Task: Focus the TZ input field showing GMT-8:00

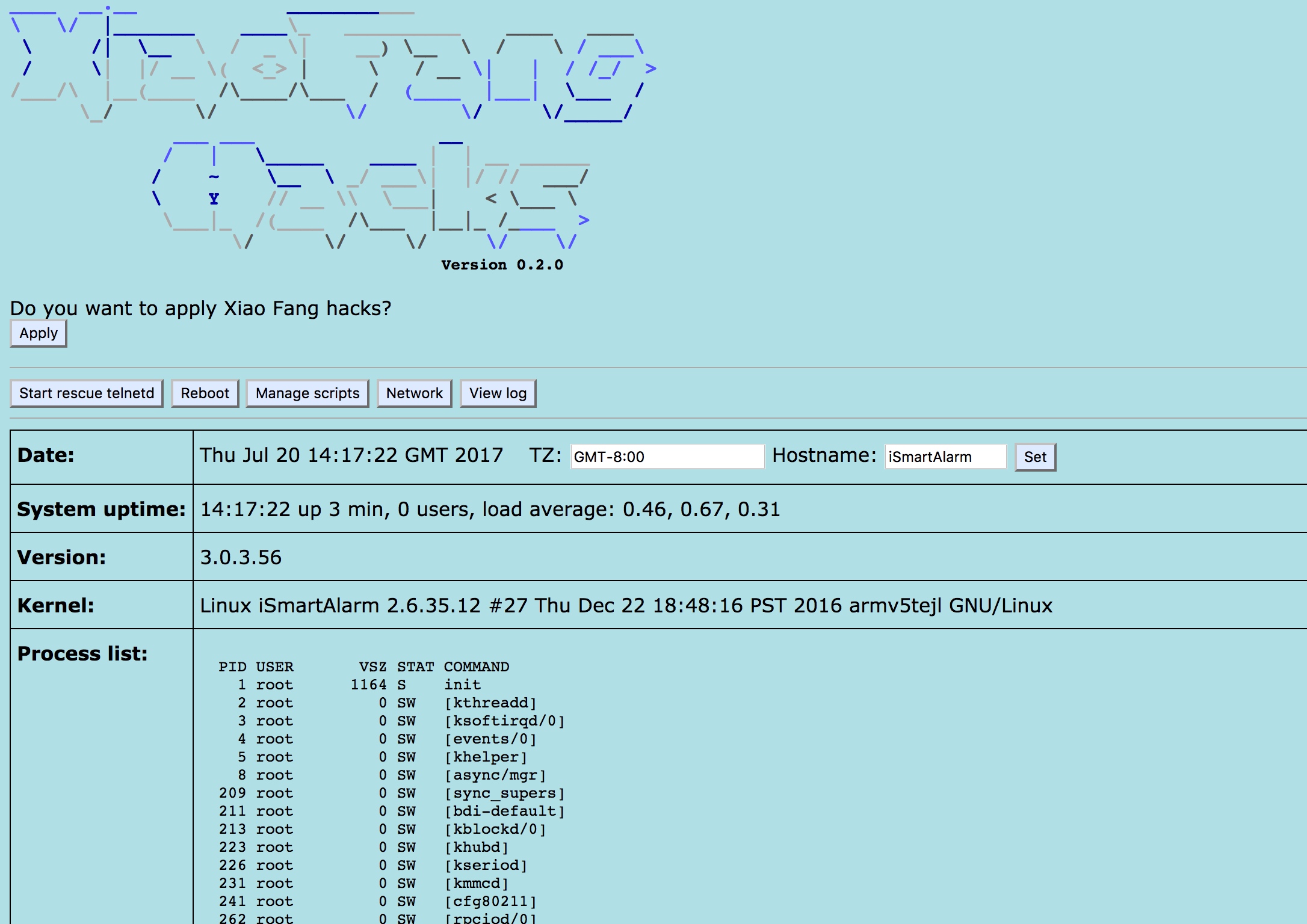Action: click(667, 457)
